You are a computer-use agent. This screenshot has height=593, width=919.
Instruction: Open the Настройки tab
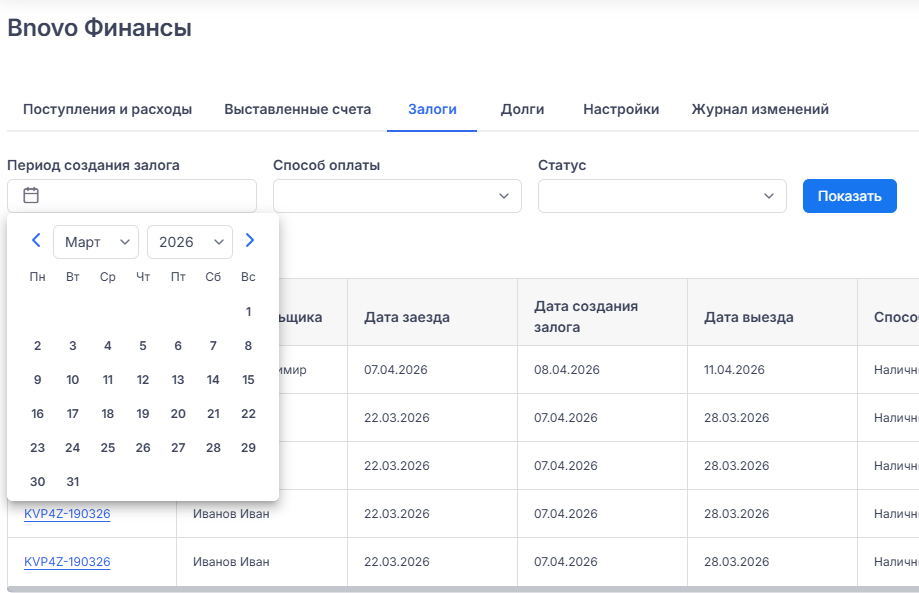(x=621, y=109)
